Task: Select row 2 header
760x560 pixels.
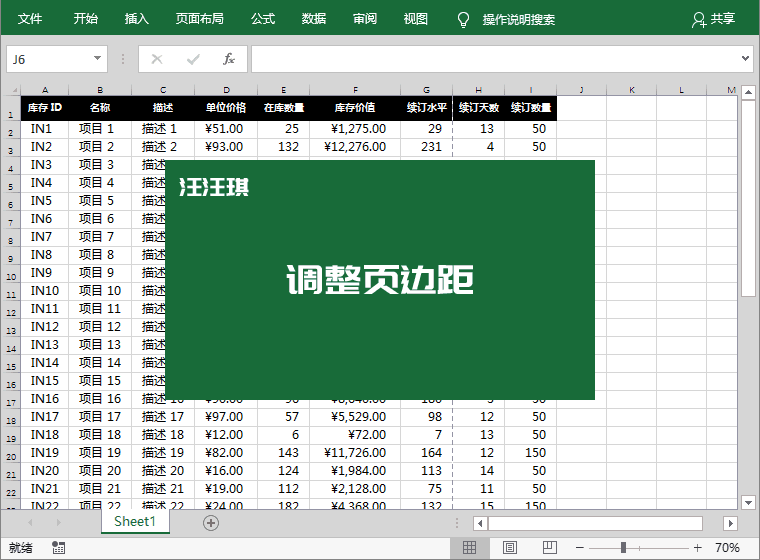Action: [11, 132]
